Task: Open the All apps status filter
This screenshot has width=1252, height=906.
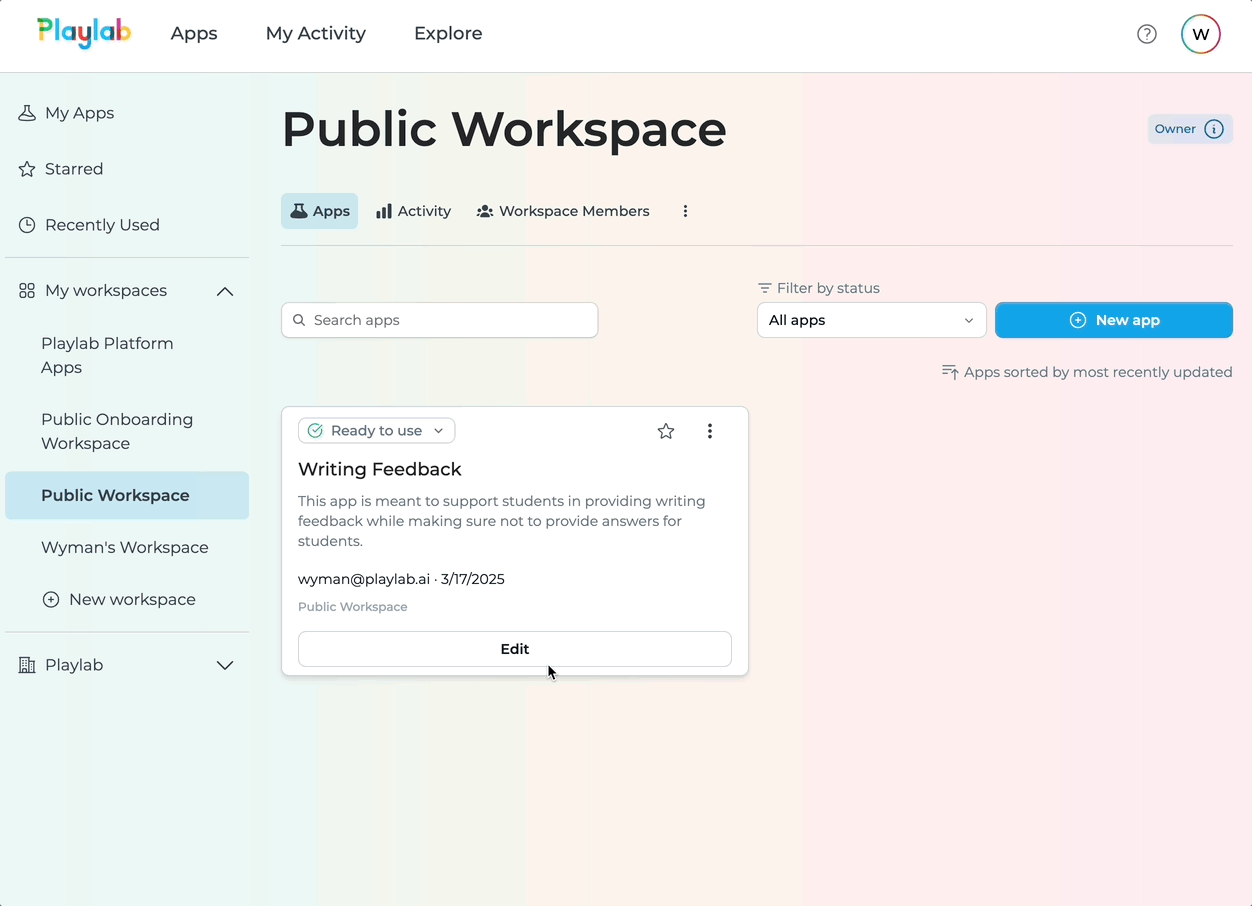Action: click(x=872, y=320)
